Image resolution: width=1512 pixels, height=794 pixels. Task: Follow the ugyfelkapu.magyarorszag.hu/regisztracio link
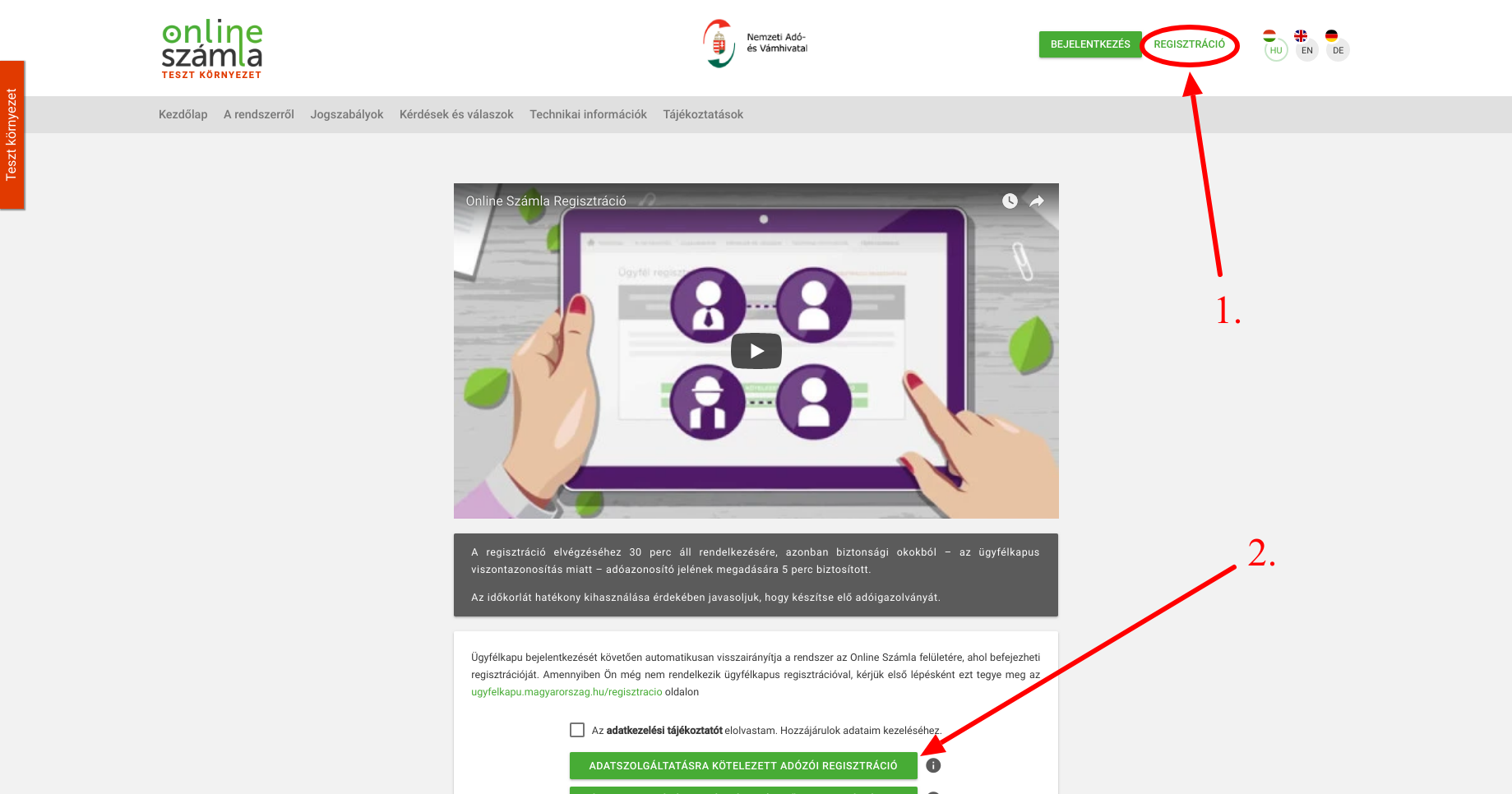click(x=566, y=692)
